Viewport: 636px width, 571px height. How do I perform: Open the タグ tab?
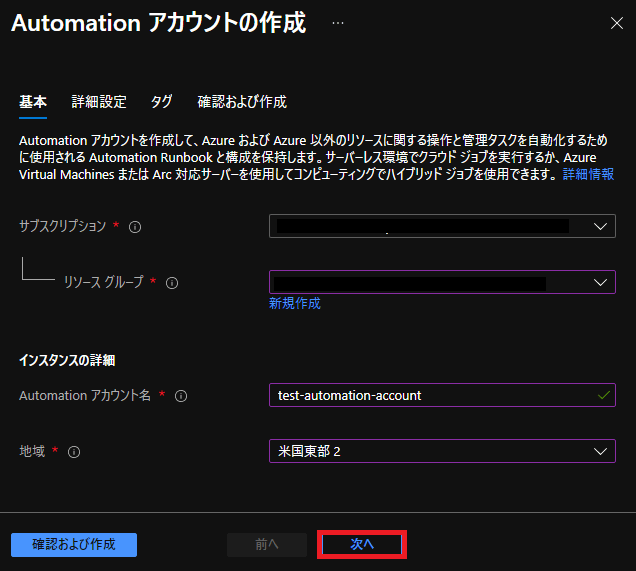pyautogui.click(x=161, y=101)
